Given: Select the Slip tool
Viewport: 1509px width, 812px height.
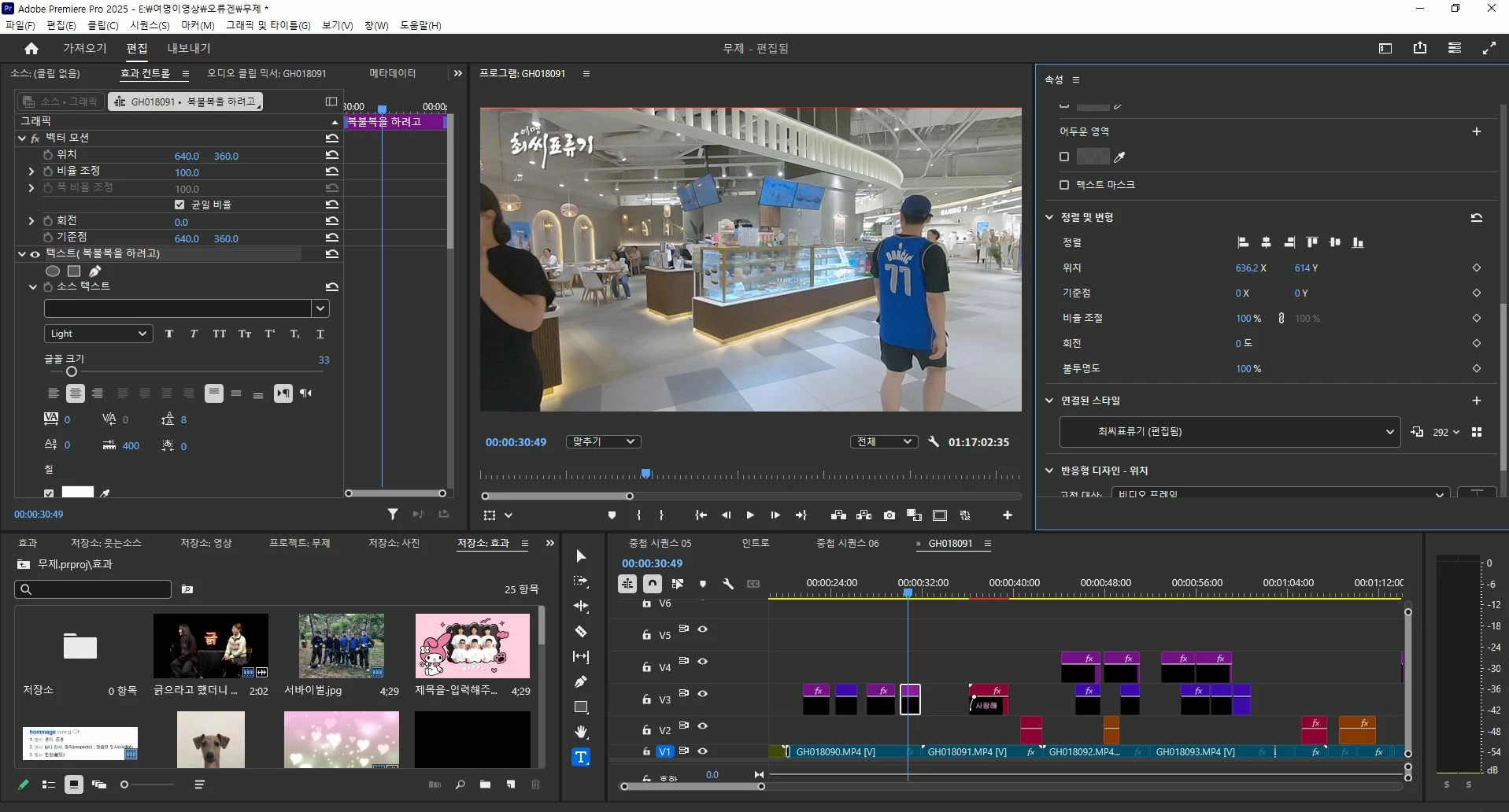Looking at the screenshot, I should [581, 657].
